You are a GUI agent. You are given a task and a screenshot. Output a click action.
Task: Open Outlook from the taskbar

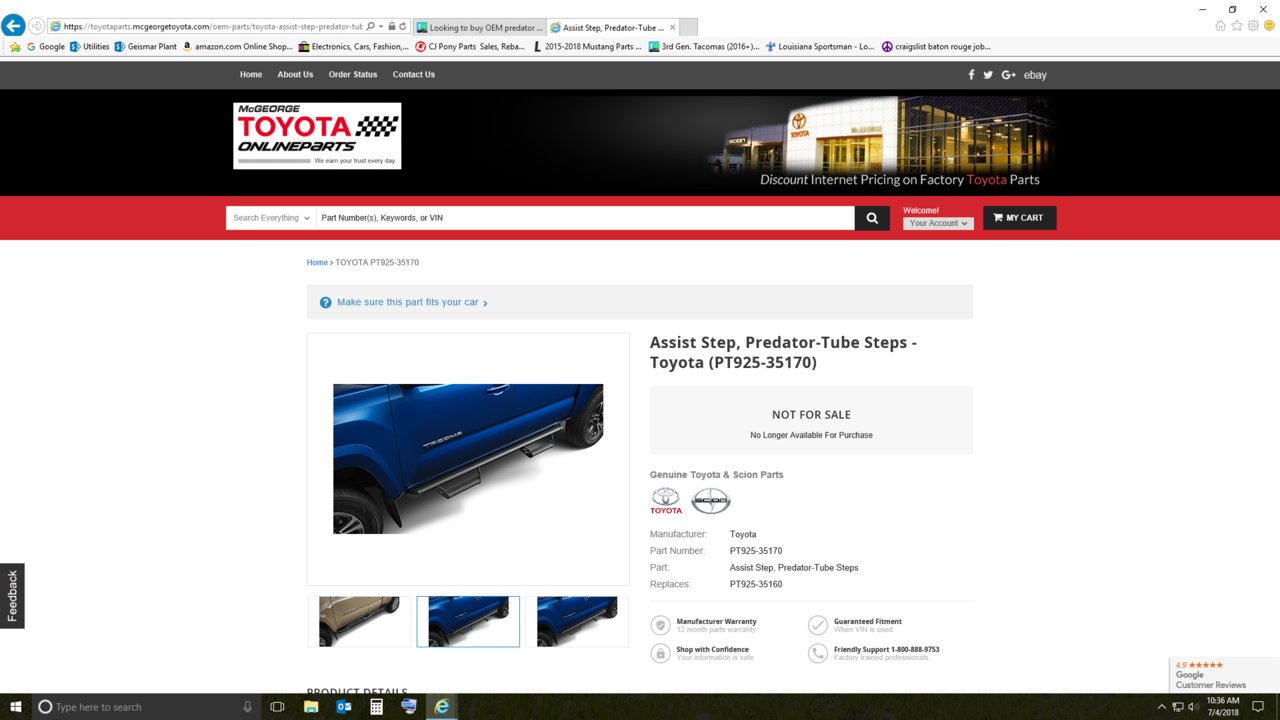pyautogui.click(x=344, y=707)
